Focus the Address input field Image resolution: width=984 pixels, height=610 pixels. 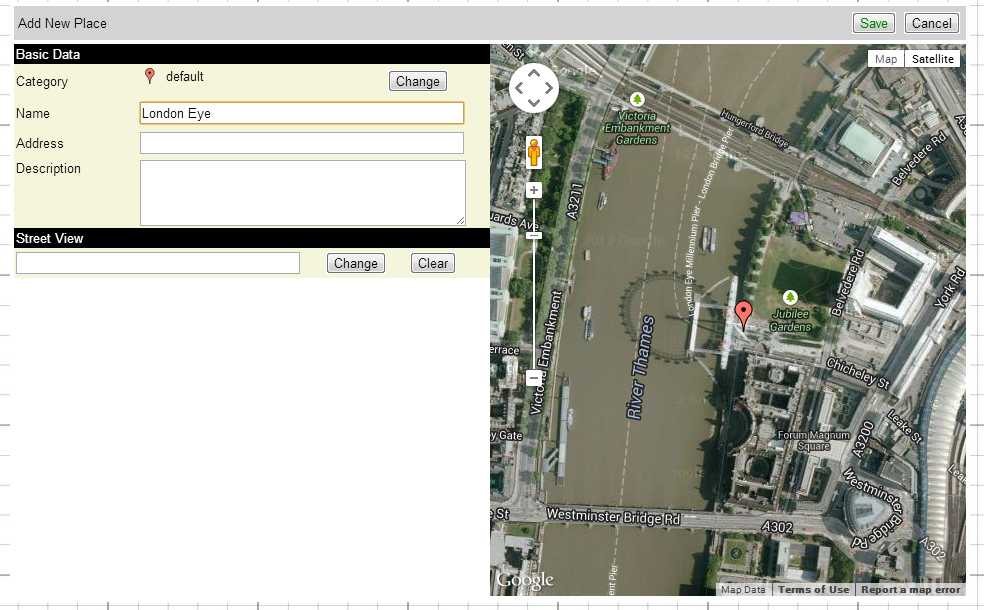pos(301,142)
